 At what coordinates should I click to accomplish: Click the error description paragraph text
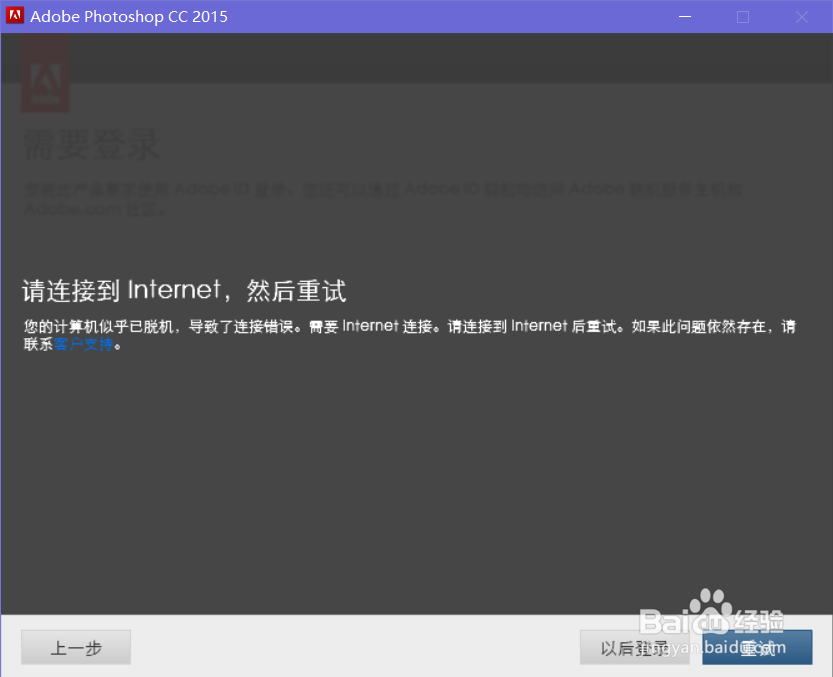400,327
